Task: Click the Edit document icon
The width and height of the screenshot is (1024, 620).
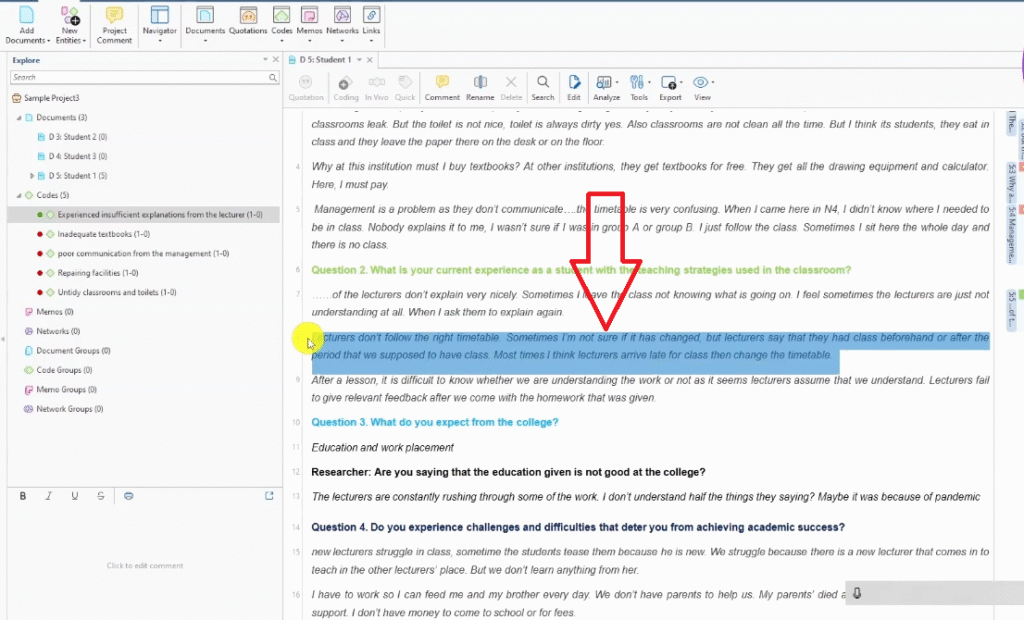Action: tap(574, 87)
